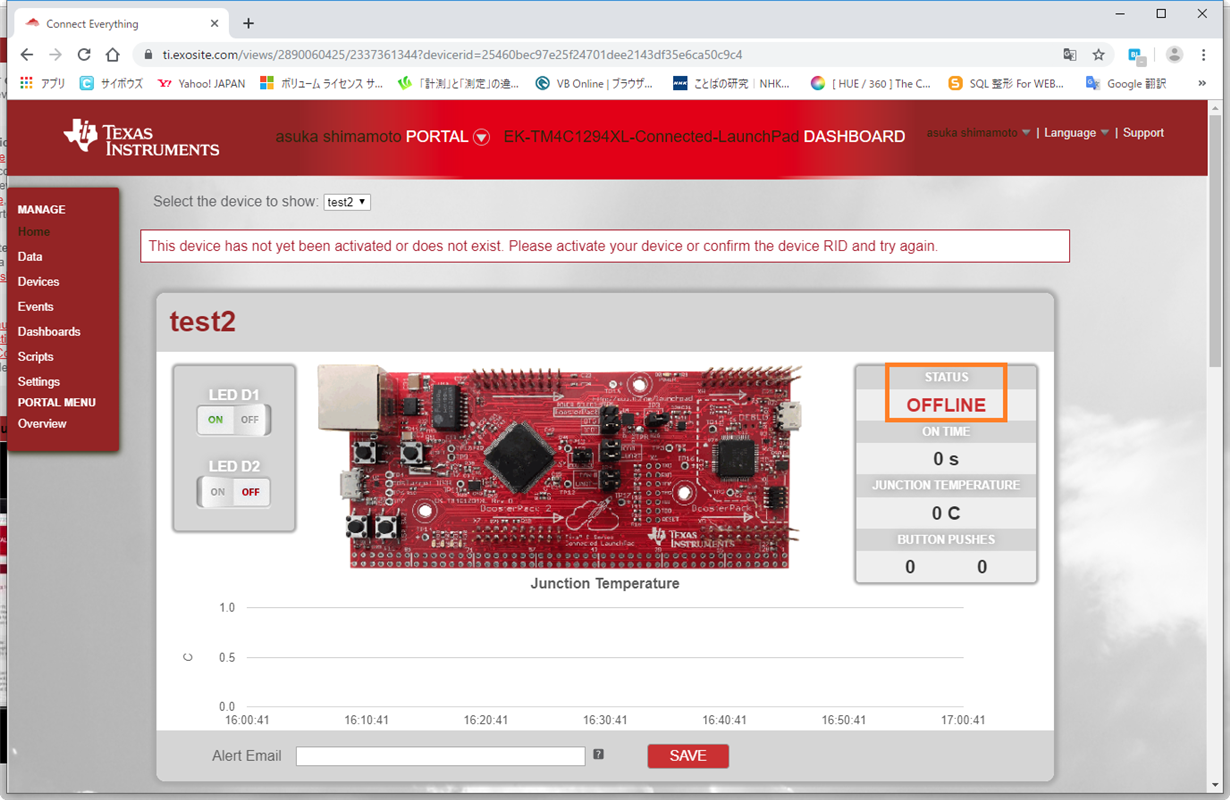The image size is (1230, 800).
Task: Open the Google 翻訳 bookmark
Action: tap(1126, 84)
